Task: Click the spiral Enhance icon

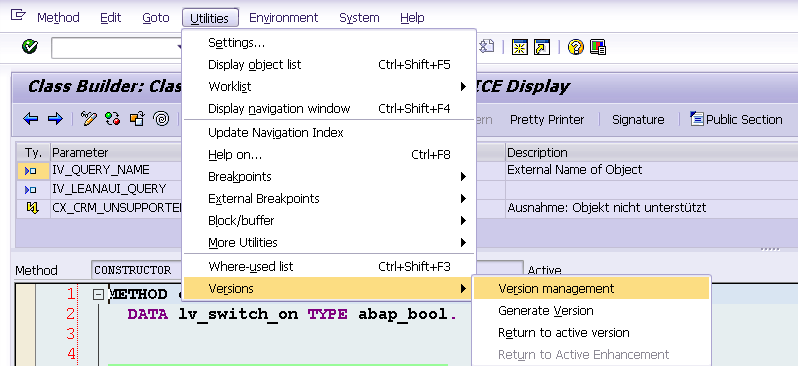Action: (x=161, y=119)
